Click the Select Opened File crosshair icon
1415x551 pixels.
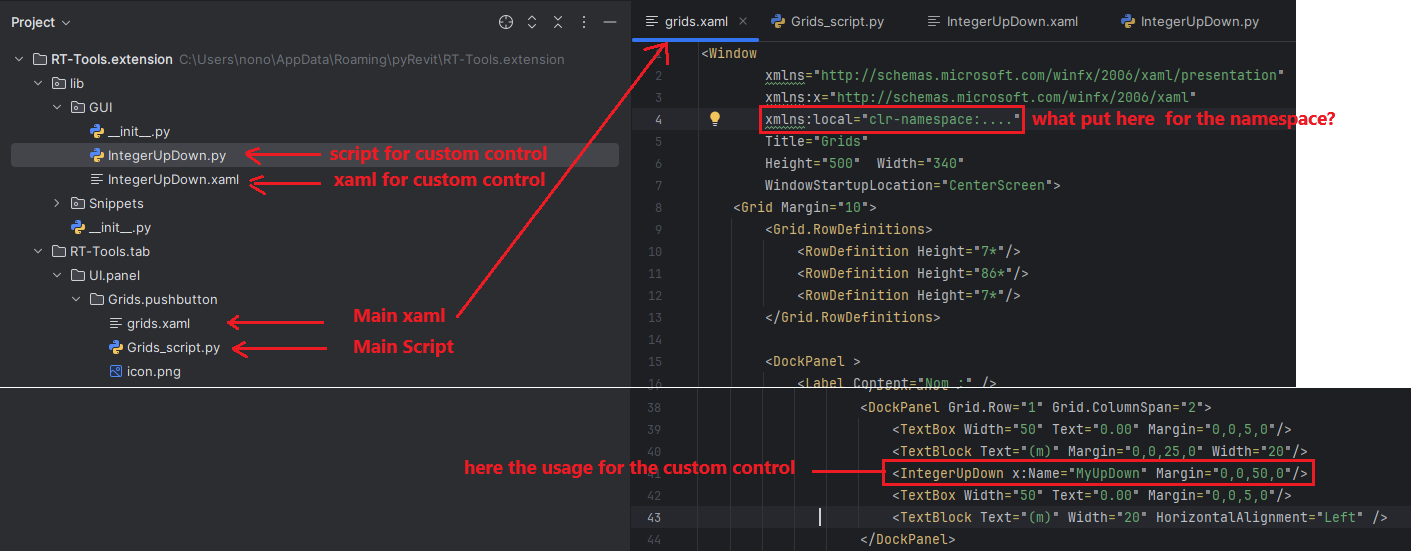click(506, 22)
